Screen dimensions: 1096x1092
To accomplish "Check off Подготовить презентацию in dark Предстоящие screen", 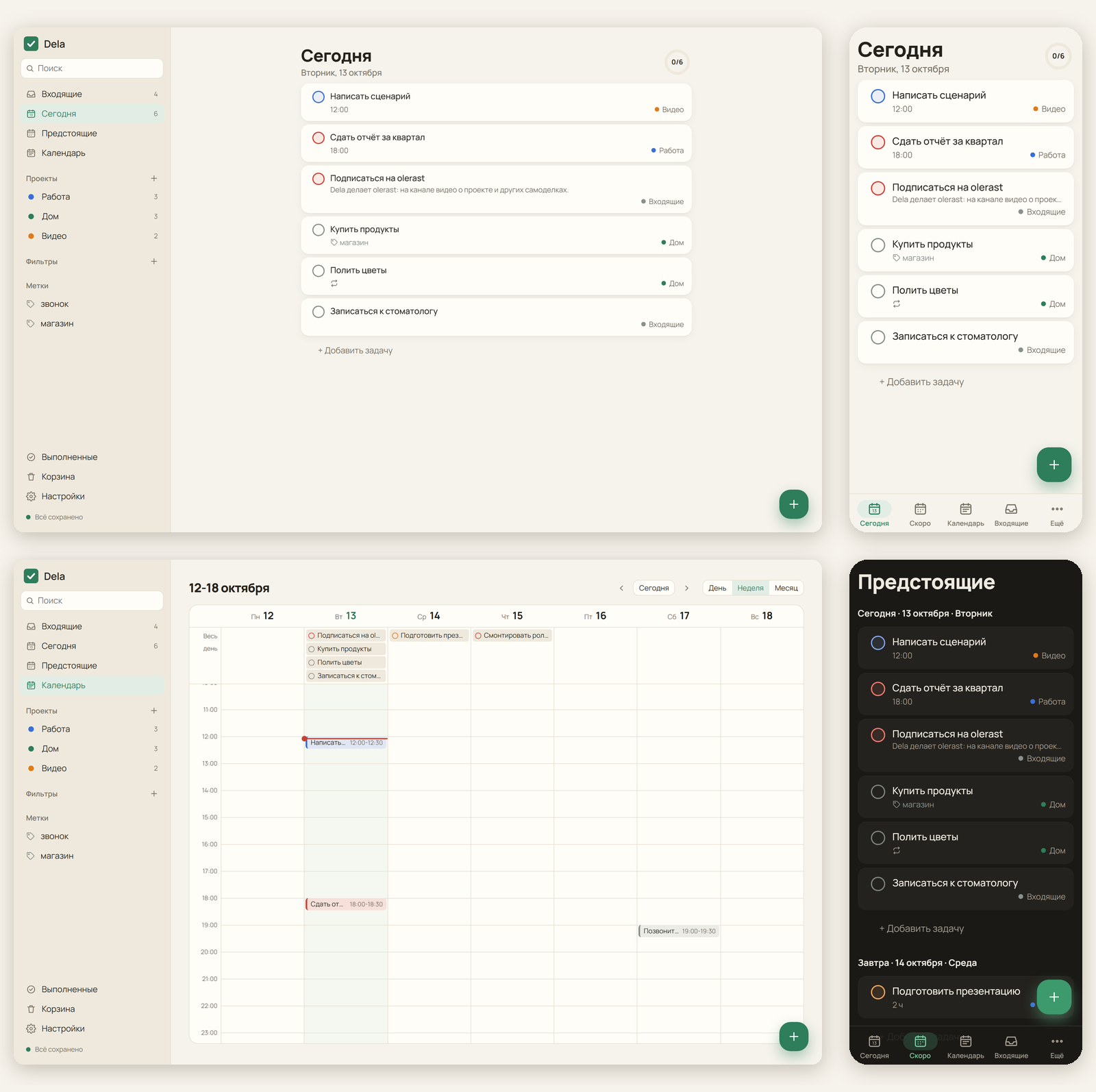I will (877, 992).
